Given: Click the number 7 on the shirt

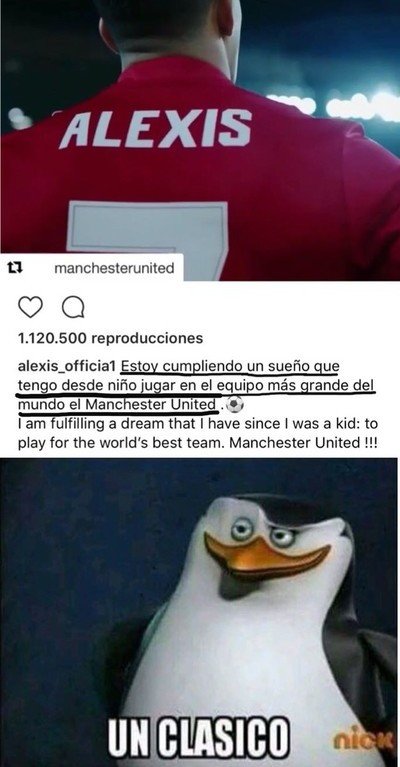Looking at the screenshot, I should [149, 240].
